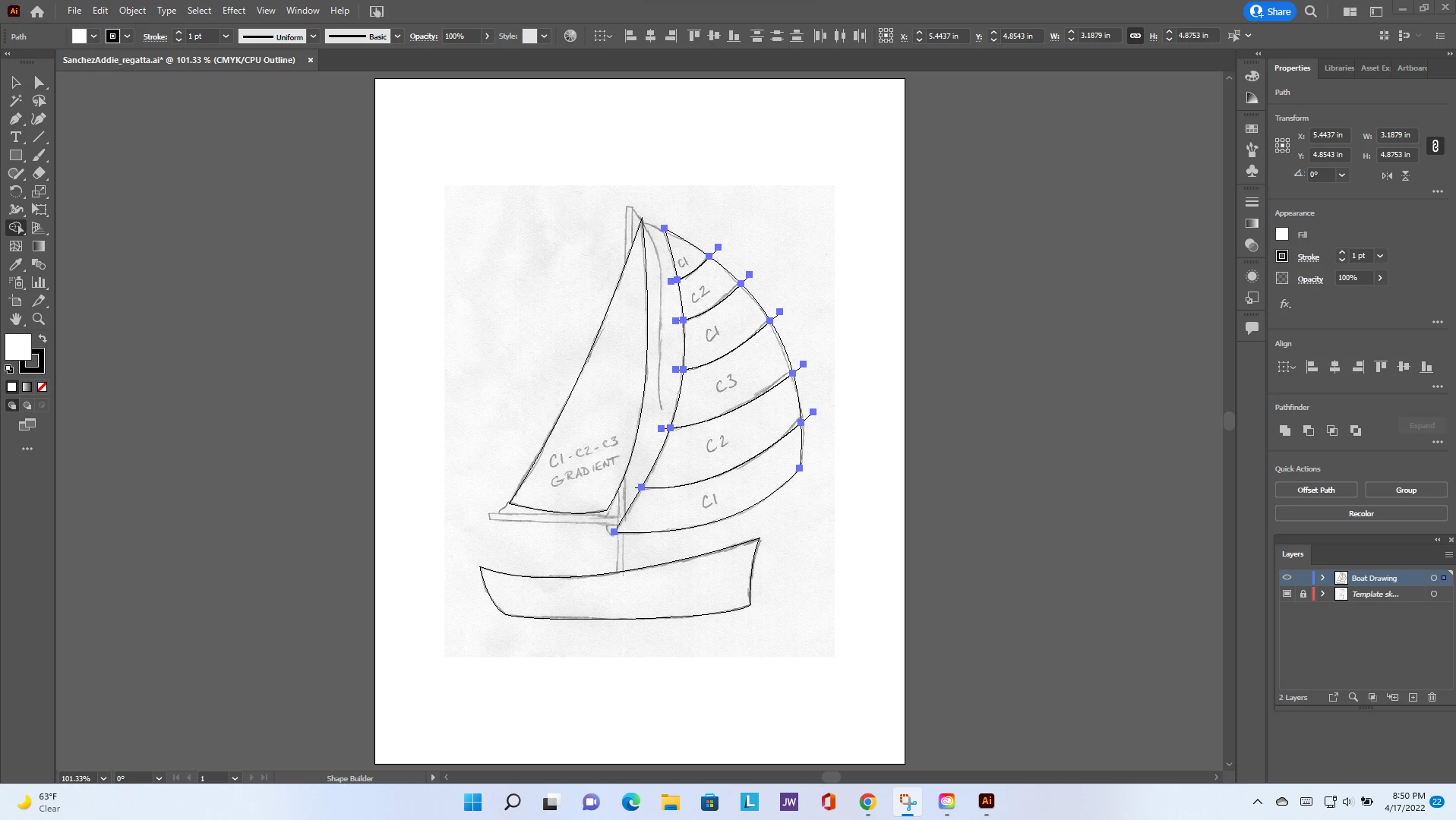The image size is (1456, 820).
Task: Toggle visibility of Boat Drawing layer
Action: pos(1287,578)
